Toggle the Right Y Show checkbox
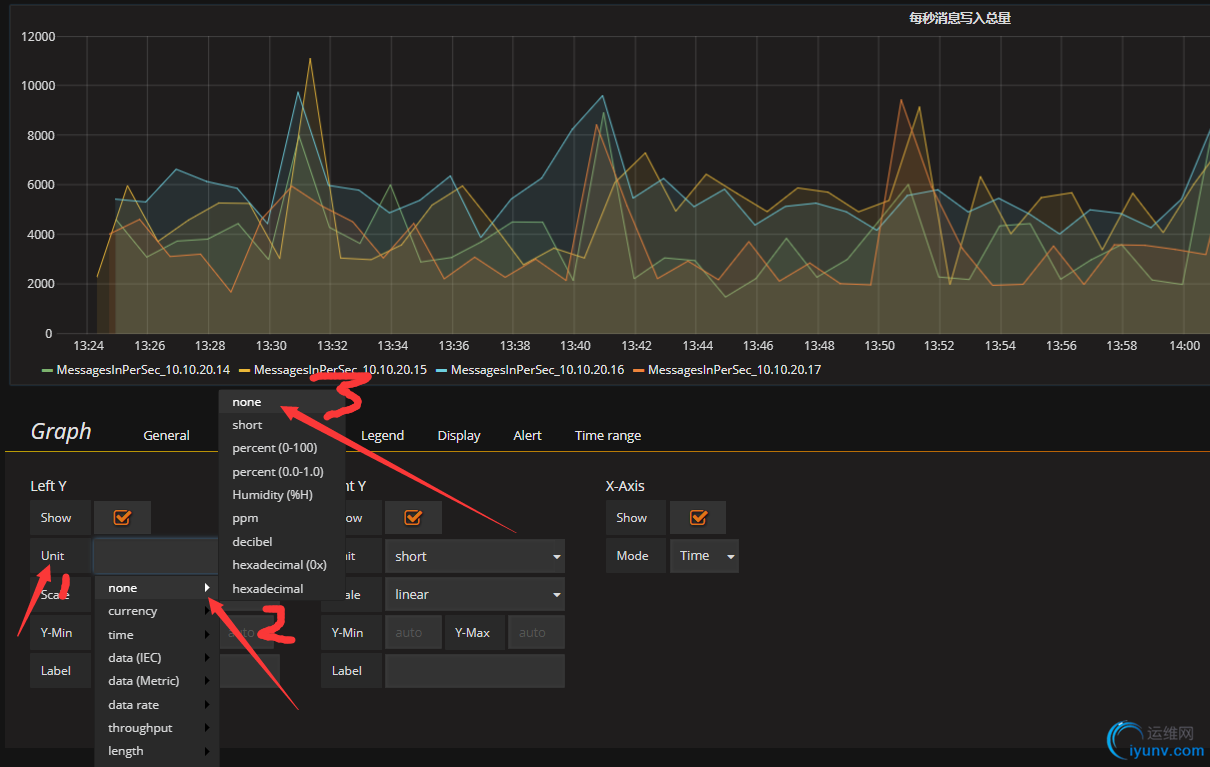This screenshot has width=1210, height=767. [x=412, y=518]
